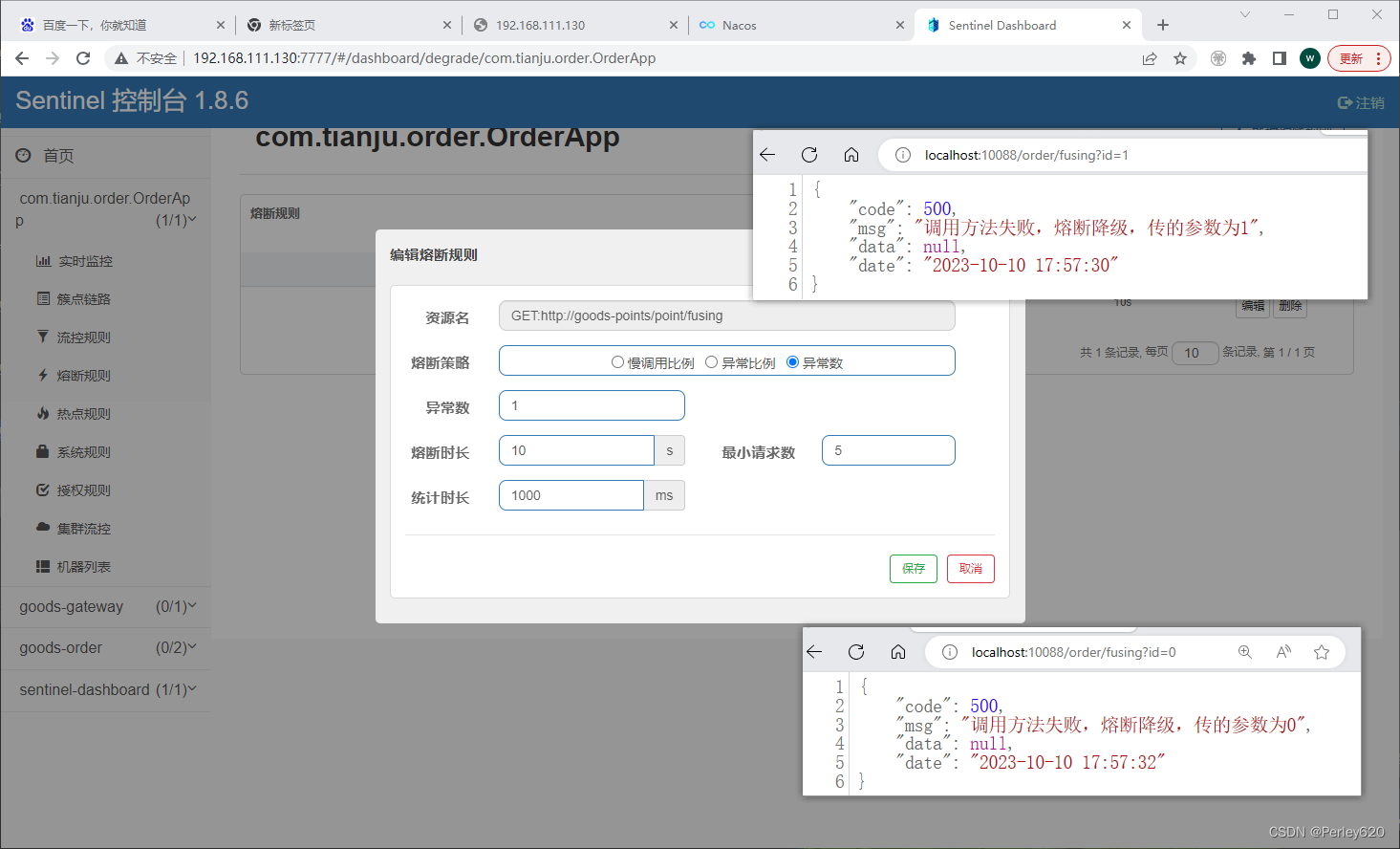Select 异常比例 circuit-breaking strategy

tap(711, 362)
